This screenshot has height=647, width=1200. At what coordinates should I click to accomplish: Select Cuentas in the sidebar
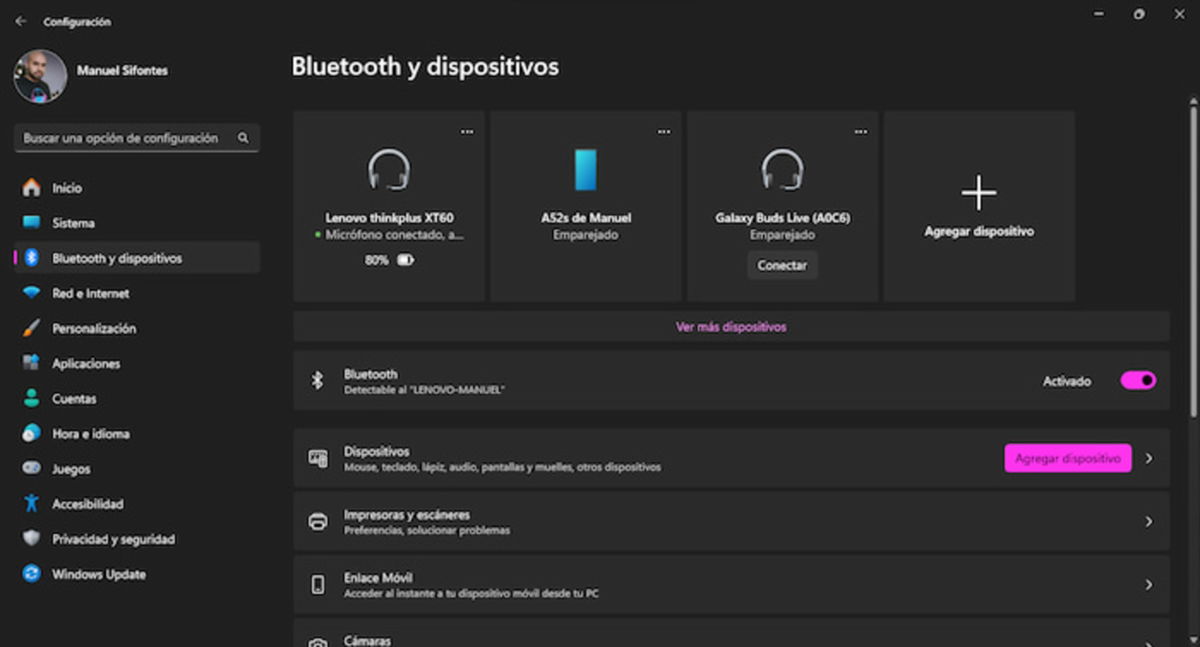(31, 398)
